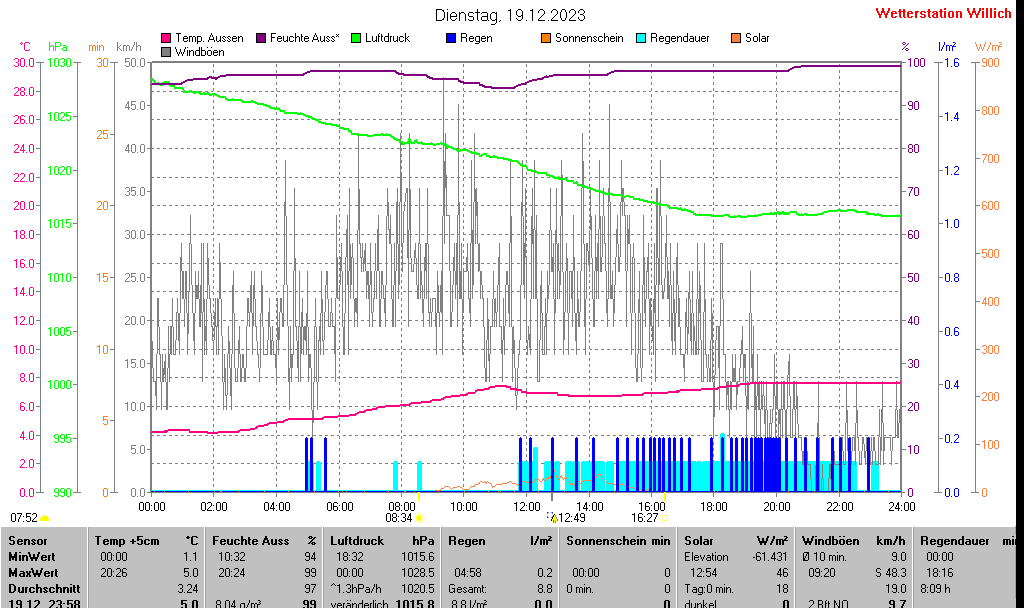Viewport: 1024px width, 608px height.
Task: Select the 'Solar' legend label
Action: pos(758,39)
